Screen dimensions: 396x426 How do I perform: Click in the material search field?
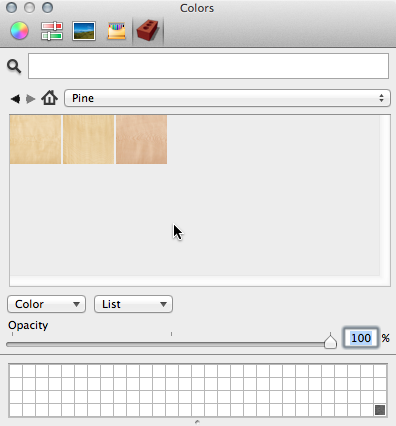(208, 66)
